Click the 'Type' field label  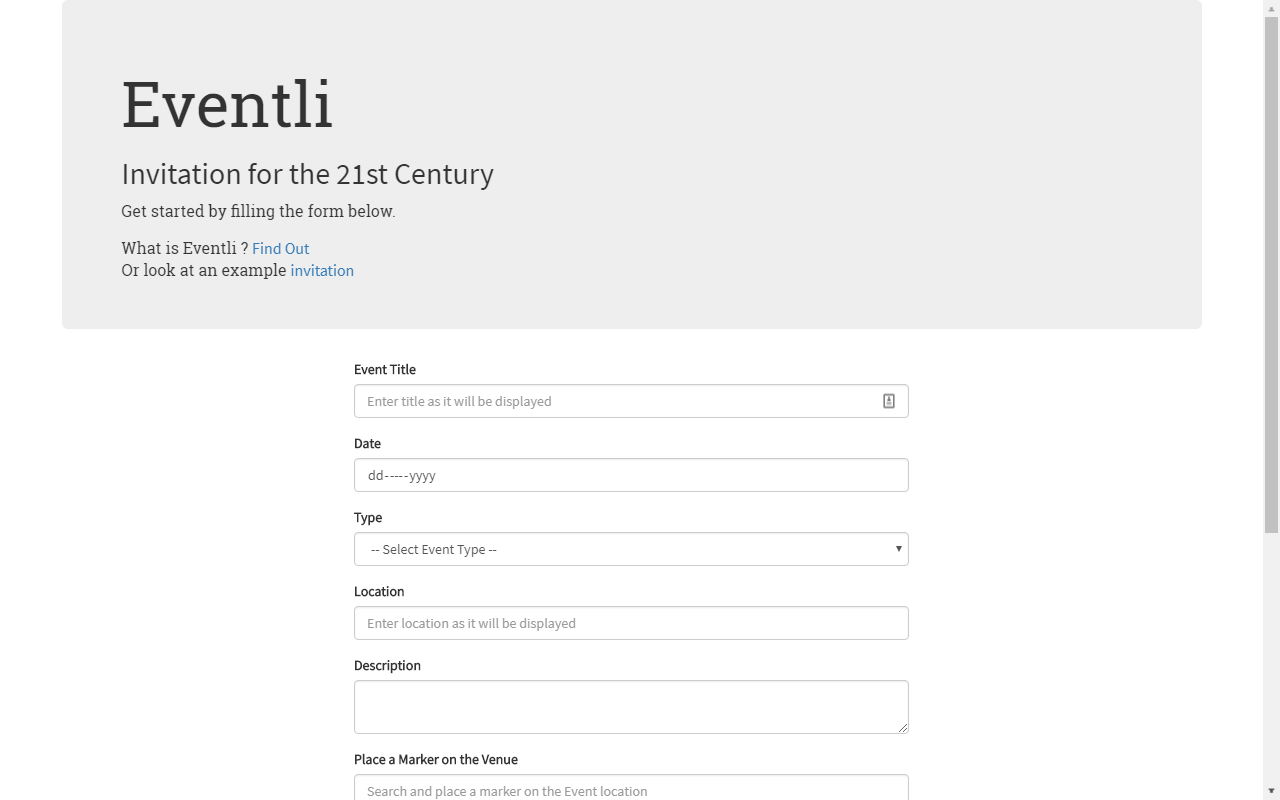click(367, 517)
